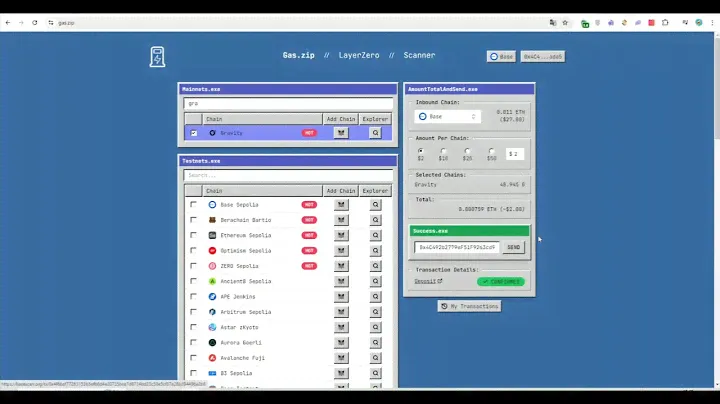Click Add Chain icon for Gravity
720x404 pixels.
(341, 133)
